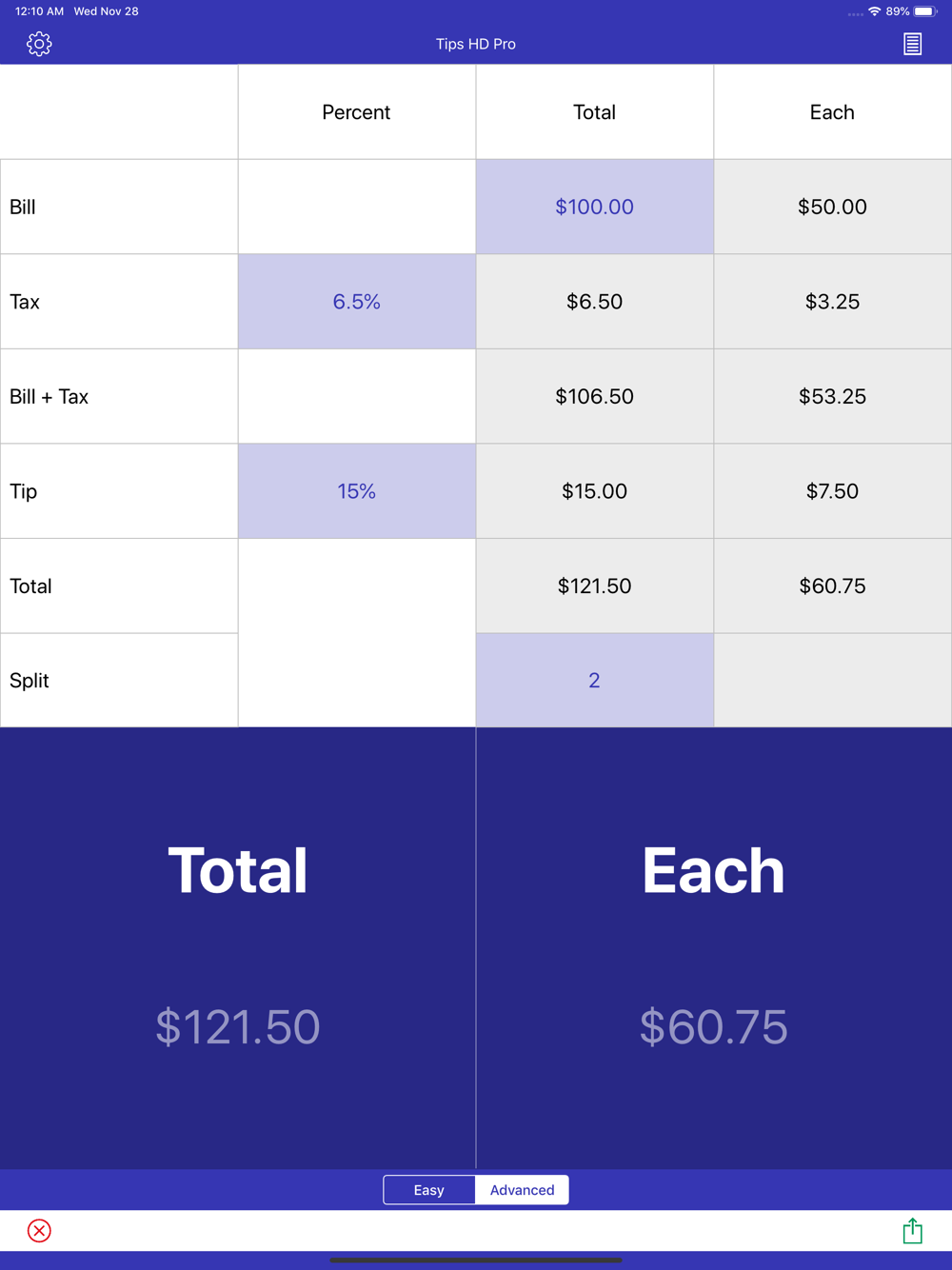Tap the red clear circle icon
The height and width of the screenshot is (1270, 952).
39,1230
